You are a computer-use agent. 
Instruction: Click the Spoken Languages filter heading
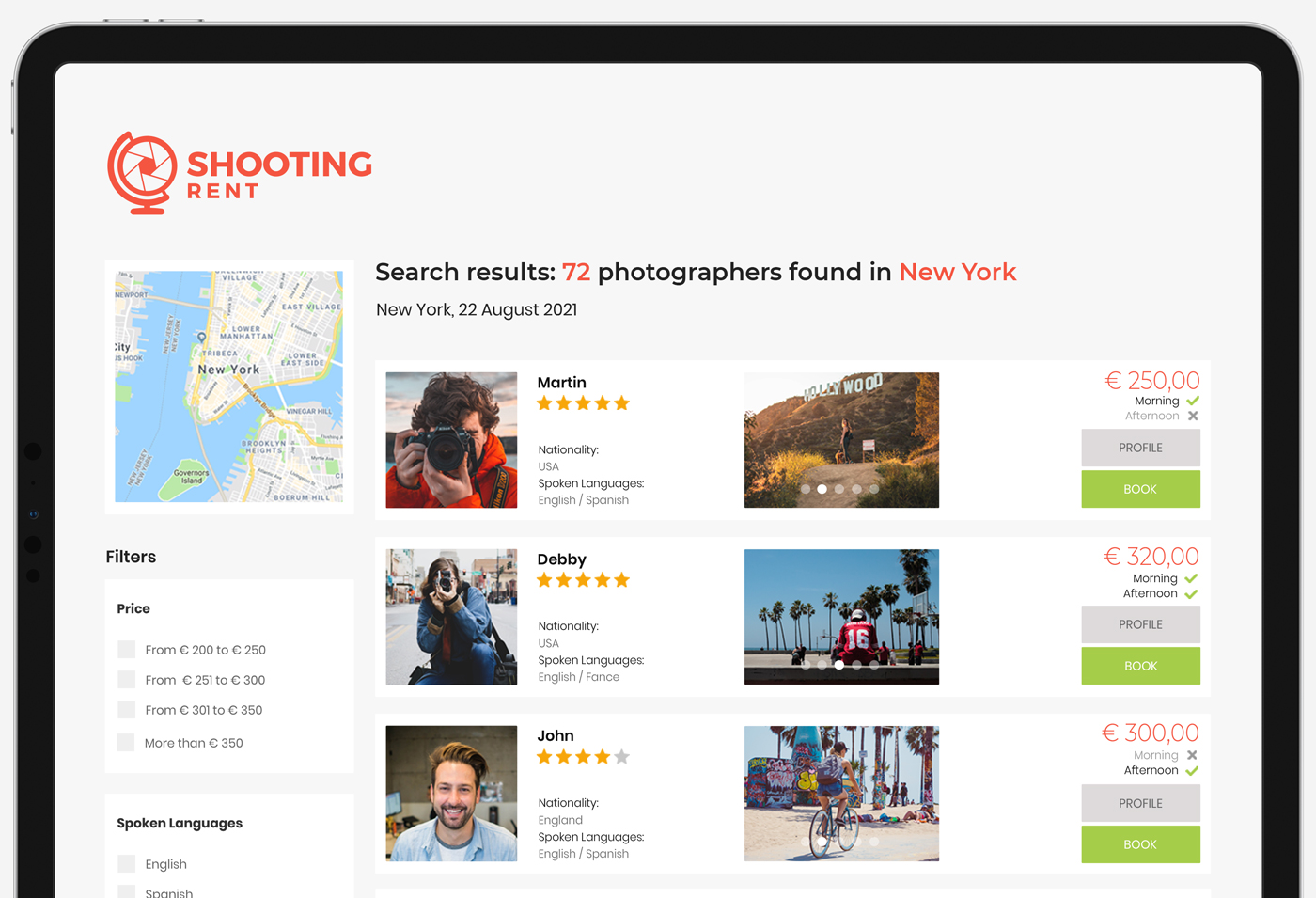click(180, 824)
